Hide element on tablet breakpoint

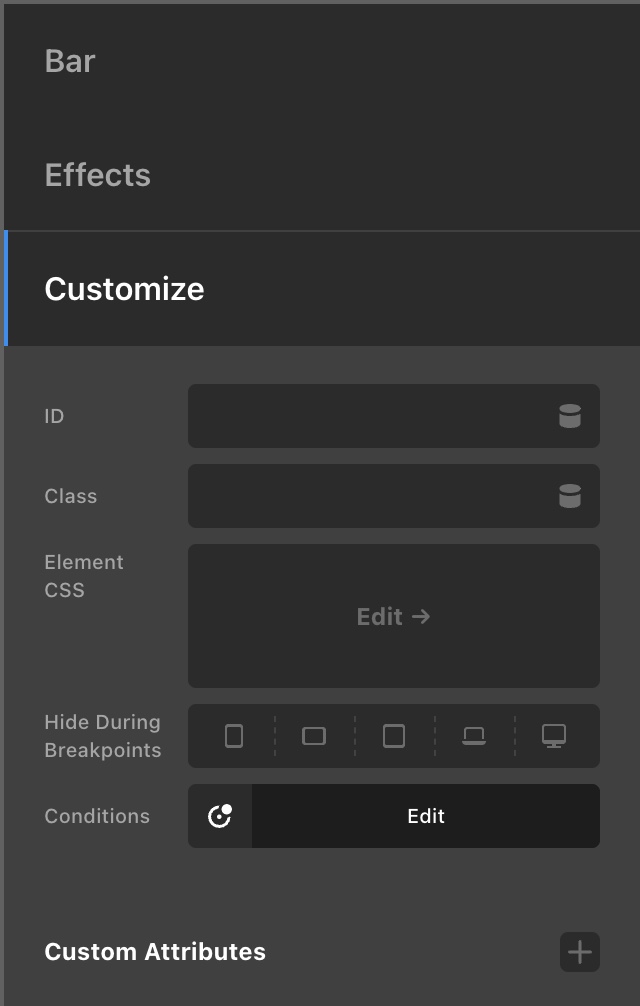(394, 736)
